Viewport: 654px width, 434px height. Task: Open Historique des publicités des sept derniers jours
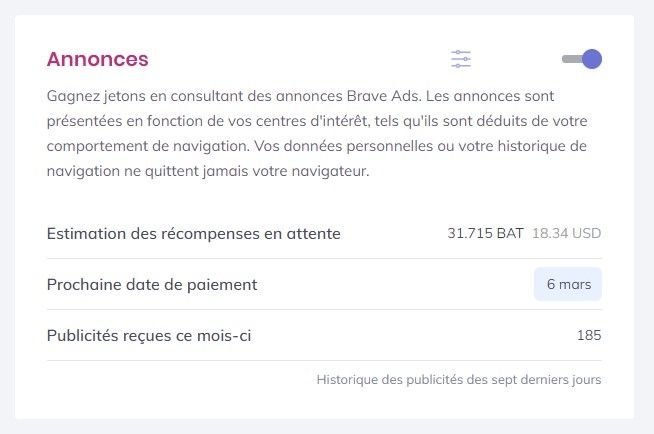(459, 380)
